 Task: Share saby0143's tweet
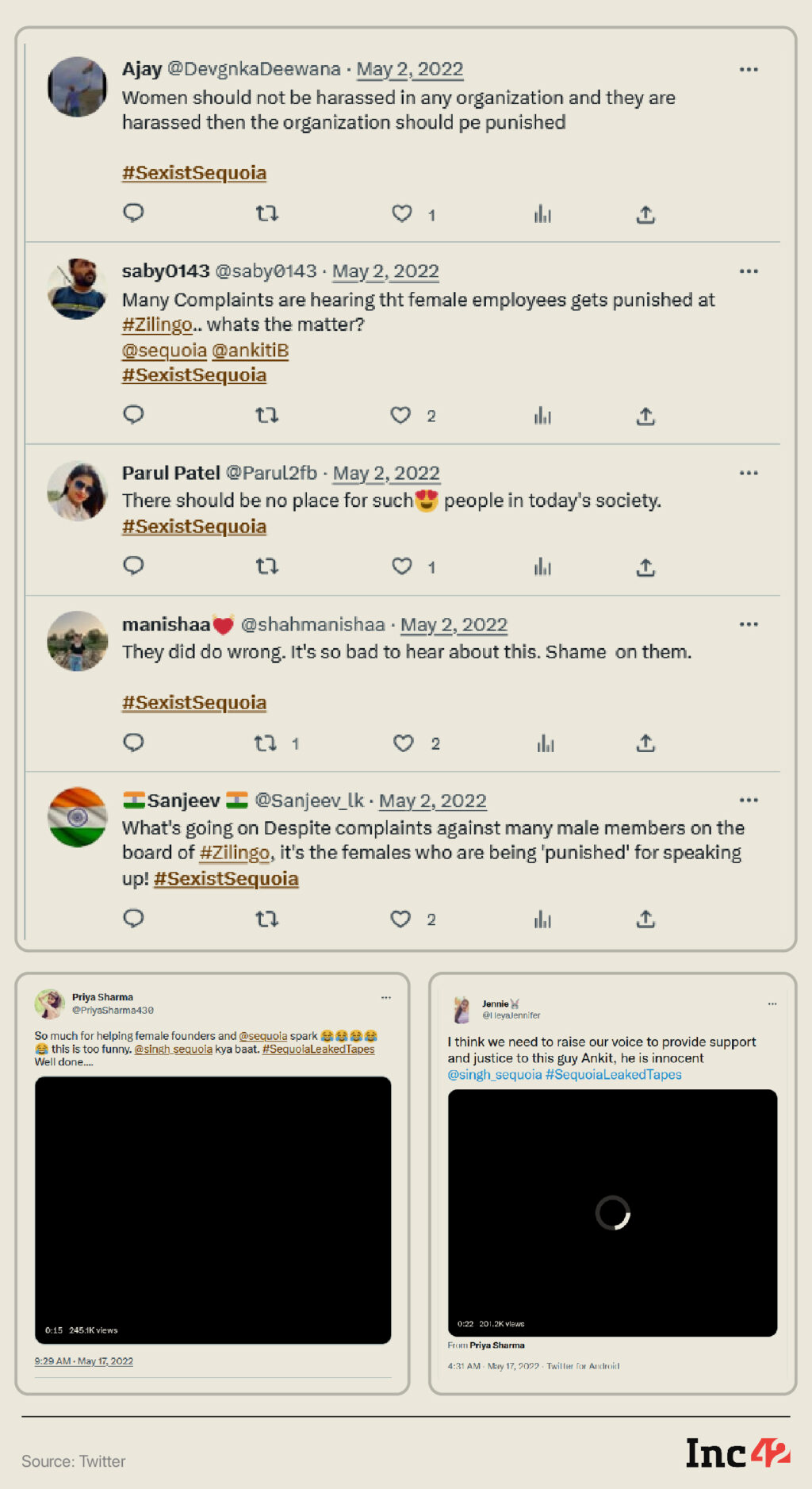click(x=645, y=416)
